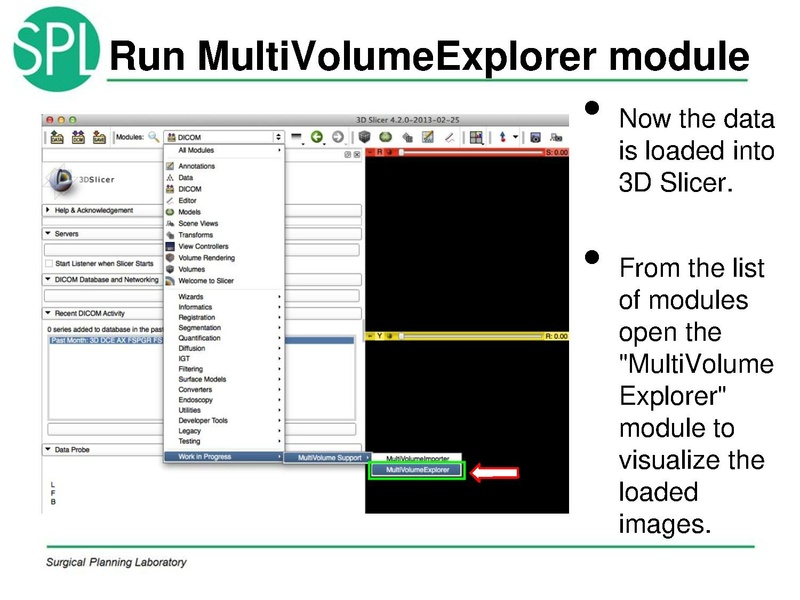Click the green back navigation arrow
This screenshot has height=600, width=800.
tap(316, 138)
